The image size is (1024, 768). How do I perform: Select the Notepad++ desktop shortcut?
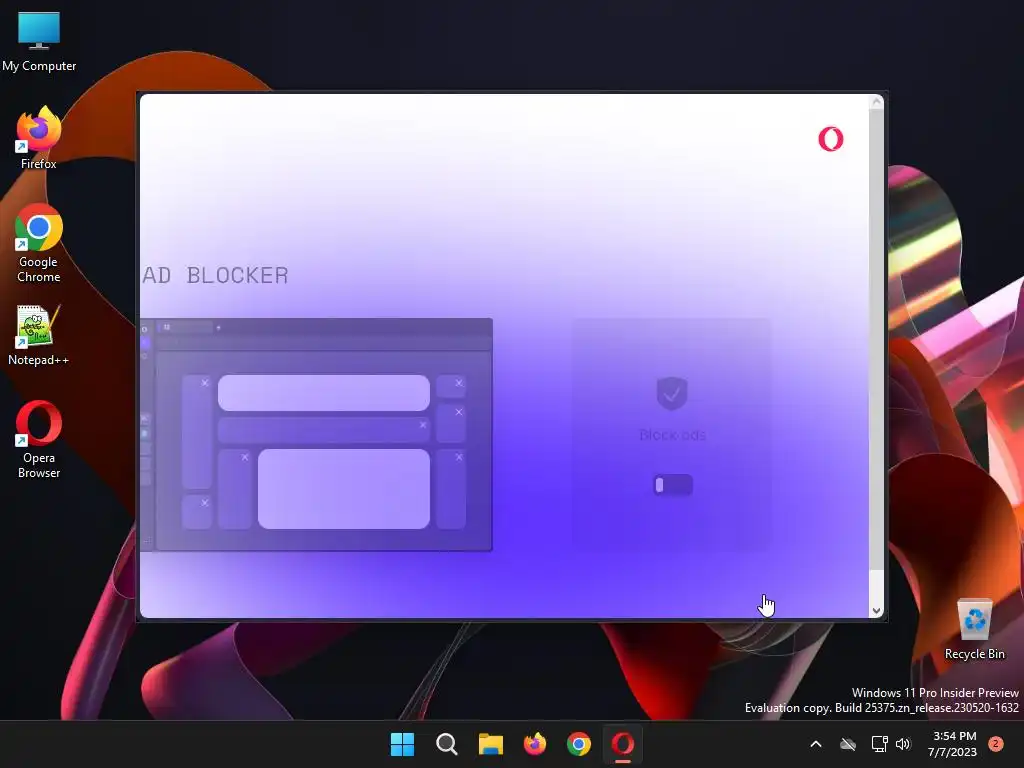pos(38,335)
